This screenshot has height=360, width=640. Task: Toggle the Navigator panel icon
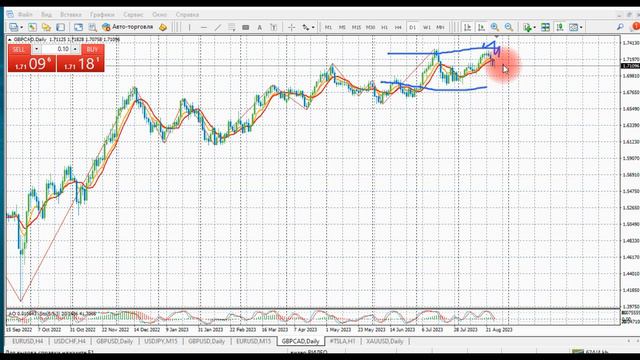[x=60, y=27]
